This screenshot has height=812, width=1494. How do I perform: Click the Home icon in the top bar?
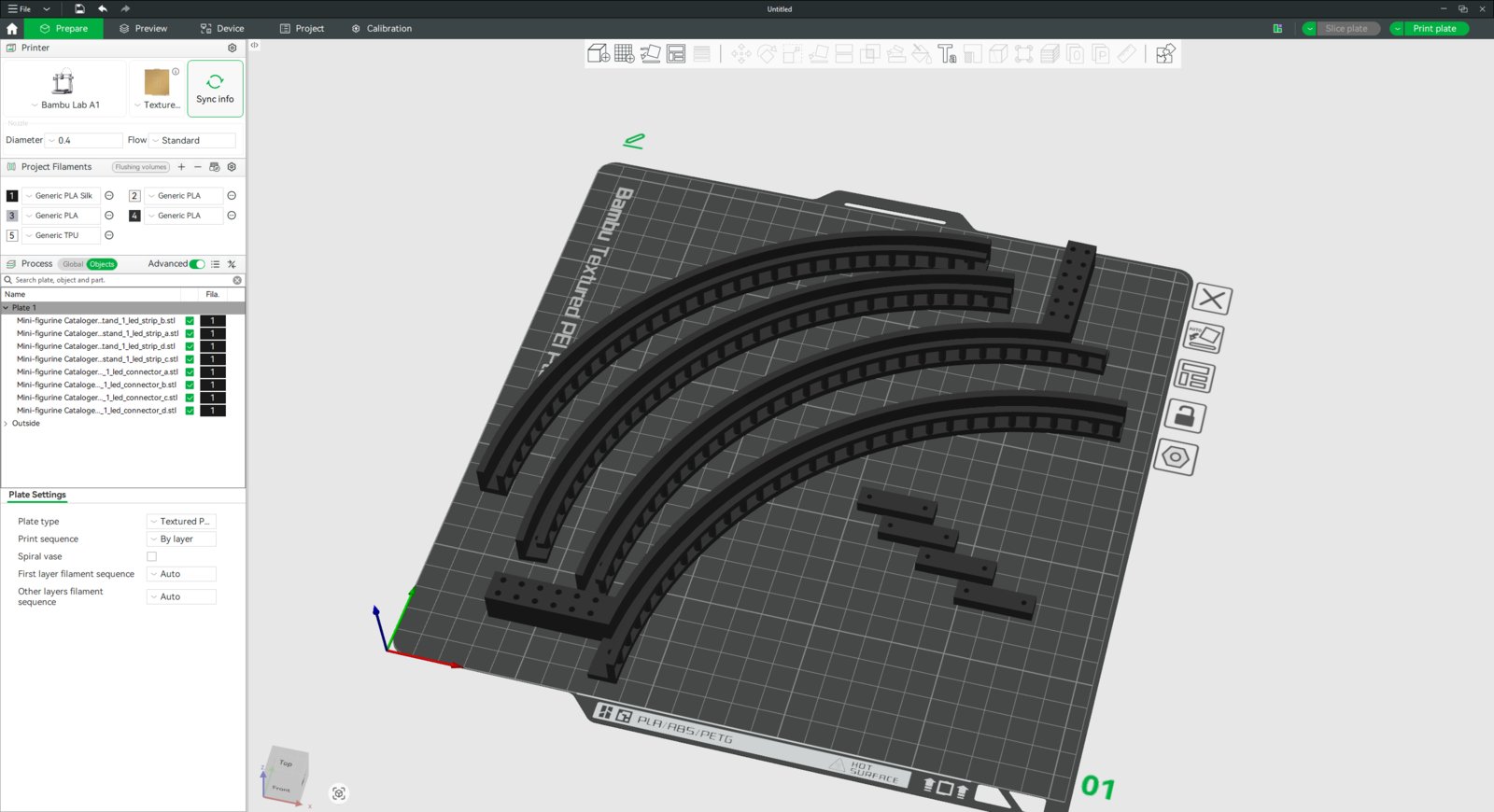pyautogui.click(x=12, y=29)
